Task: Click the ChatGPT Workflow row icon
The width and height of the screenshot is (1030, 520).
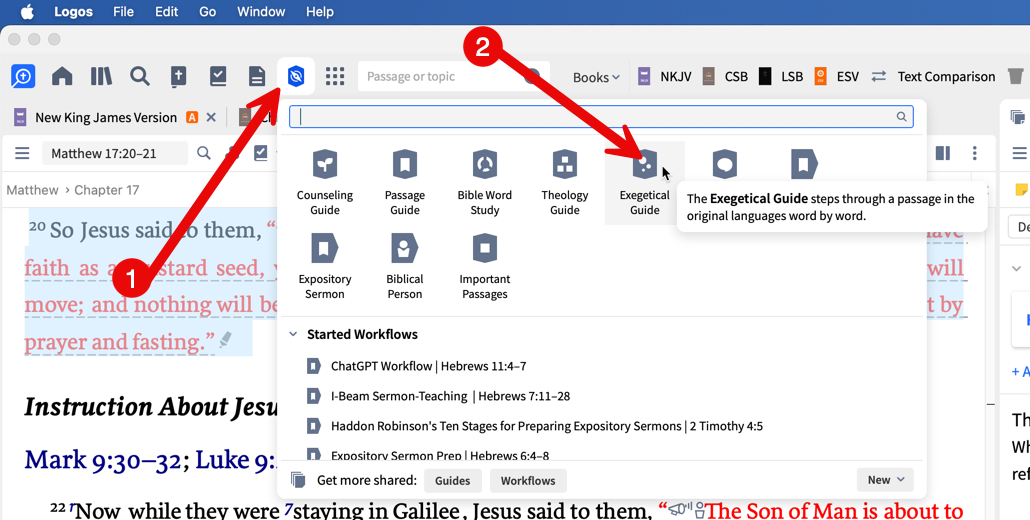Action: (313, 366)
